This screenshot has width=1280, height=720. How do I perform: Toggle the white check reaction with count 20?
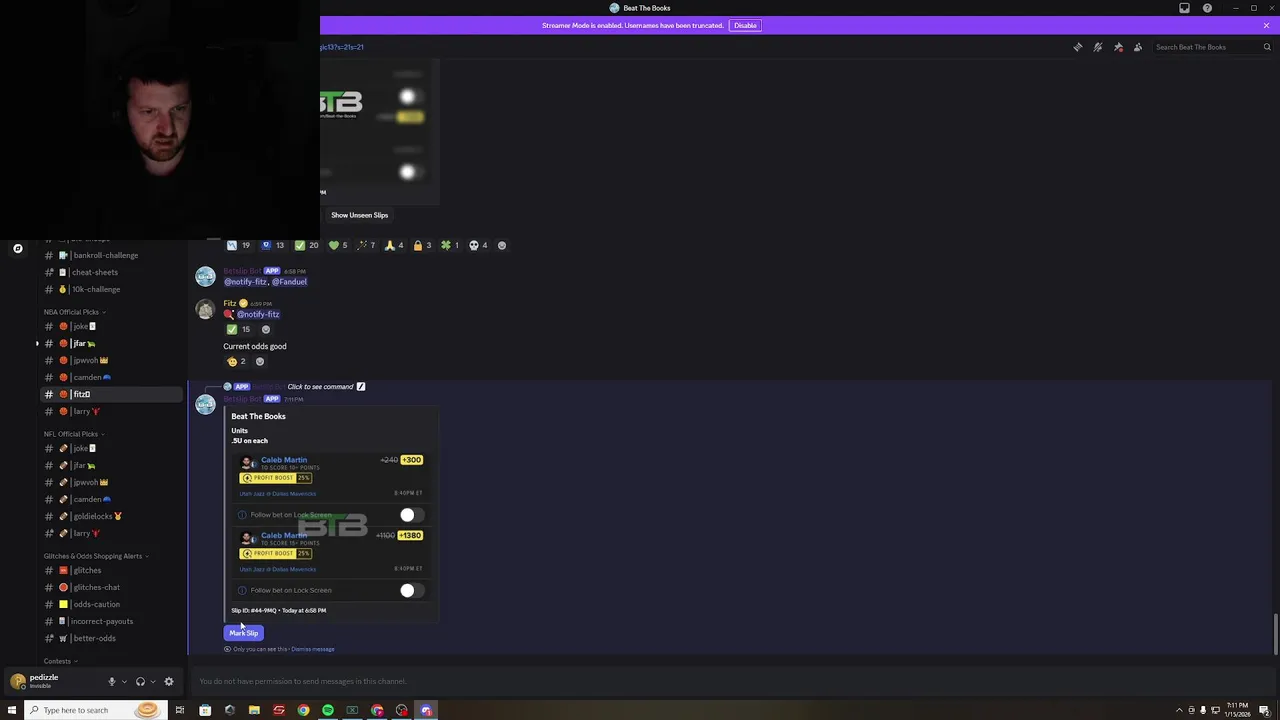(x=307, y=245)
